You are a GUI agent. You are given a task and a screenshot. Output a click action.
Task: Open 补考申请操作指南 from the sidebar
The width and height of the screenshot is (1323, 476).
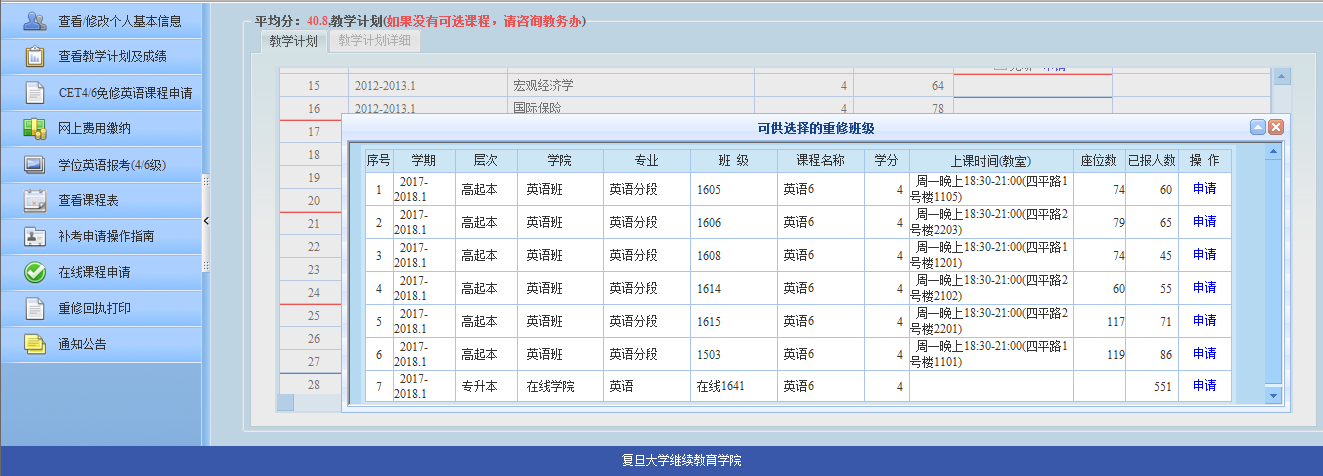tap(106, 236)
